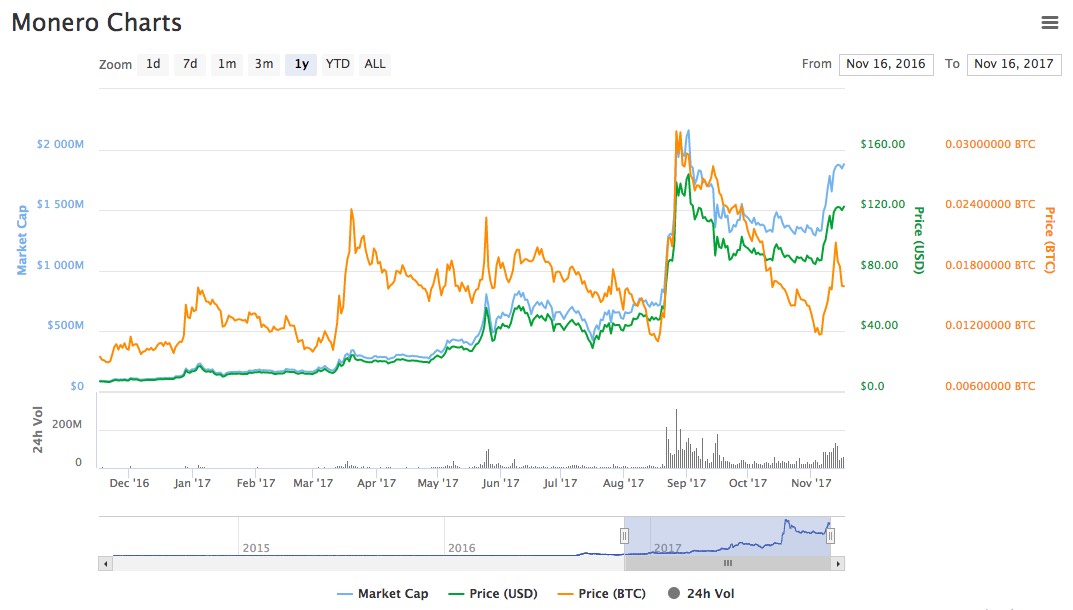Click the scrollbar right arrow button
Image resolution: width=1073 pixels, height=610 pixels.
(x=838, y=564)
